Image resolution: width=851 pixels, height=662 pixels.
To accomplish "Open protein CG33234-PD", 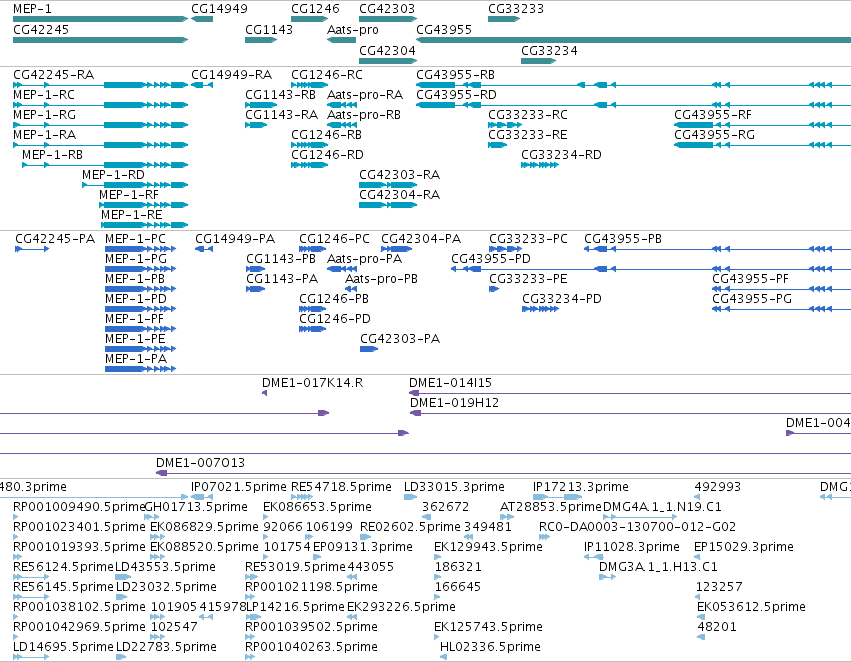I will tap(541, 309).
